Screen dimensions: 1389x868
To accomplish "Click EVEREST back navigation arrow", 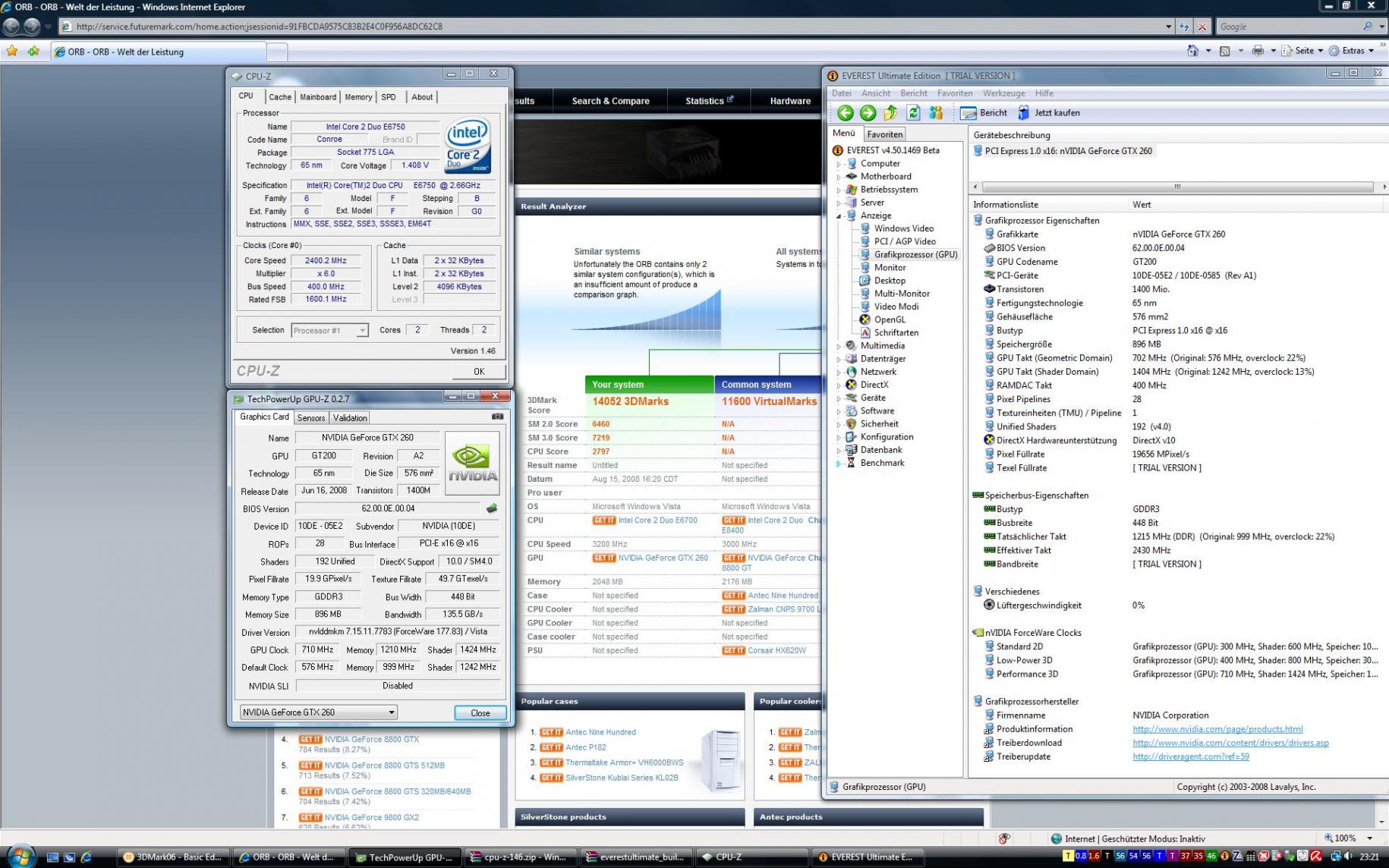I will coord(845,113).
